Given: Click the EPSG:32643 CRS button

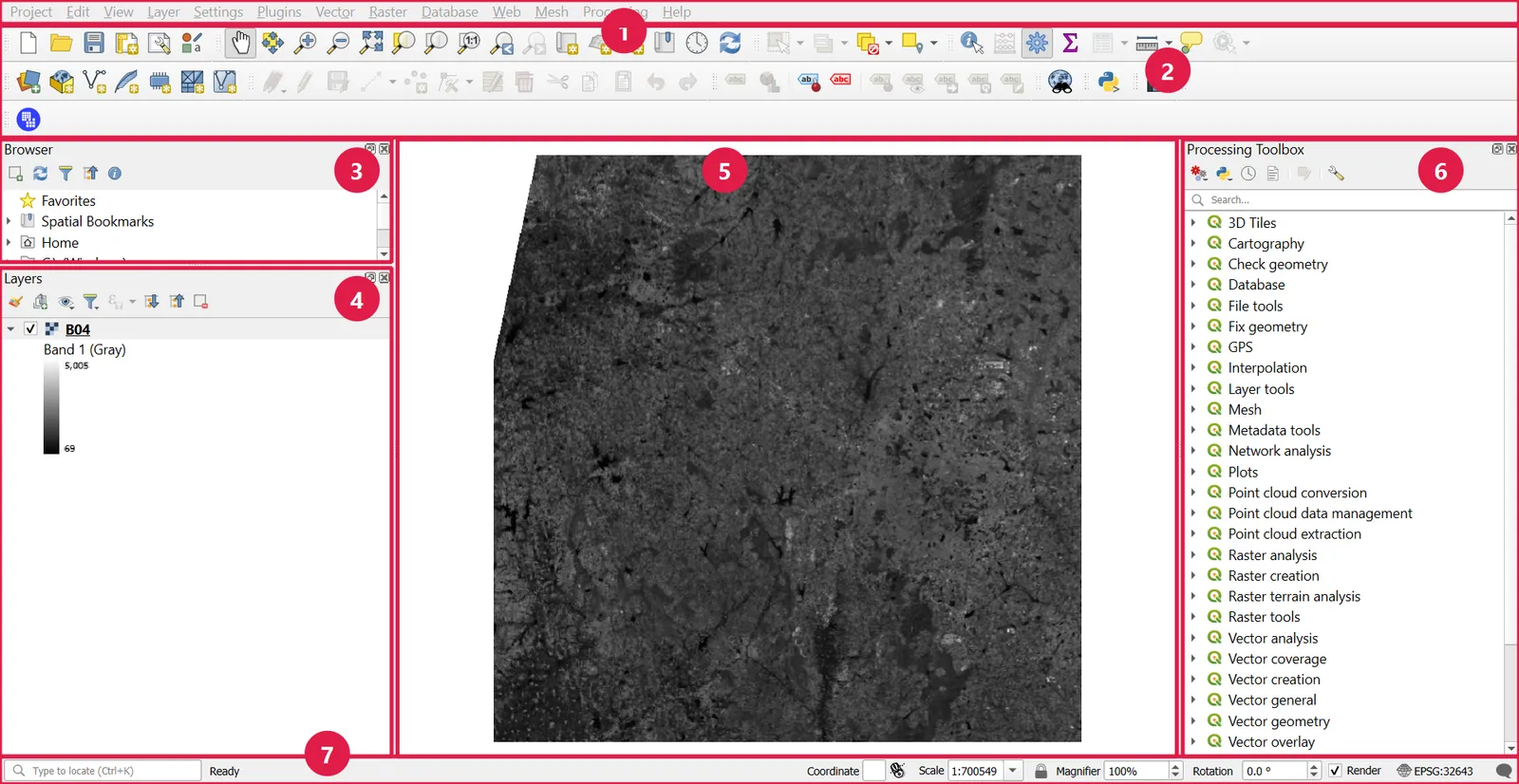Looking at the screenshot, I should tap(1435, 771).
